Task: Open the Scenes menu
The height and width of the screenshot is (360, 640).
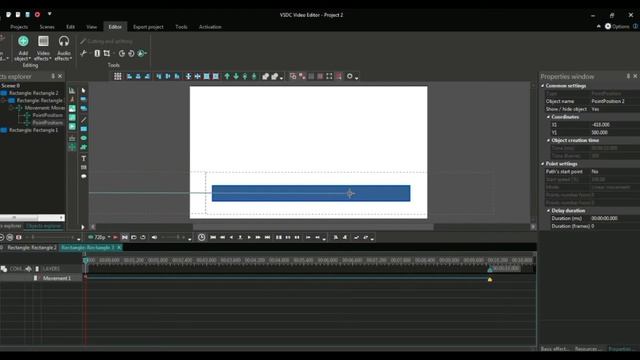Action: (47, 27)
